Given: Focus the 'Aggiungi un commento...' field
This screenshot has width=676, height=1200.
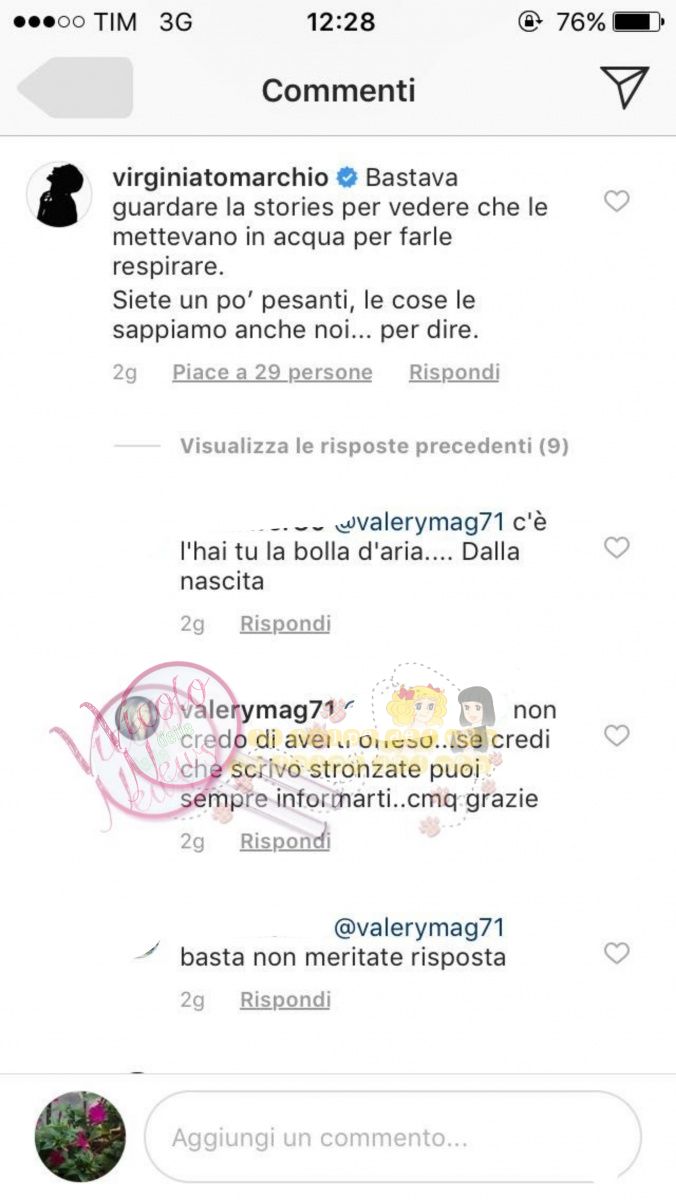Looking at the screenshot, I should [x=393, y=1137].
